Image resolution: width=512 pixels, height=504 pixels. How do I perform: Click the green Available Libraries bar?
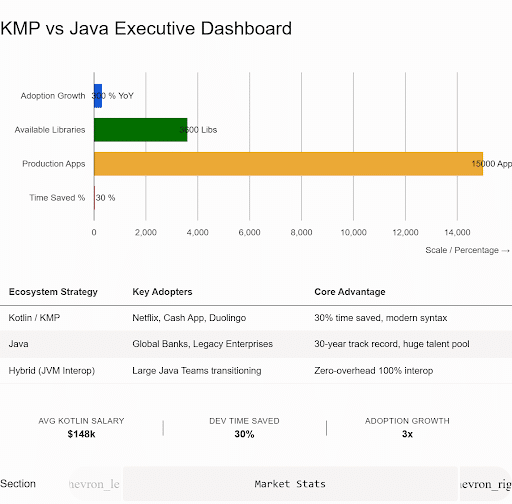[141, 130]
